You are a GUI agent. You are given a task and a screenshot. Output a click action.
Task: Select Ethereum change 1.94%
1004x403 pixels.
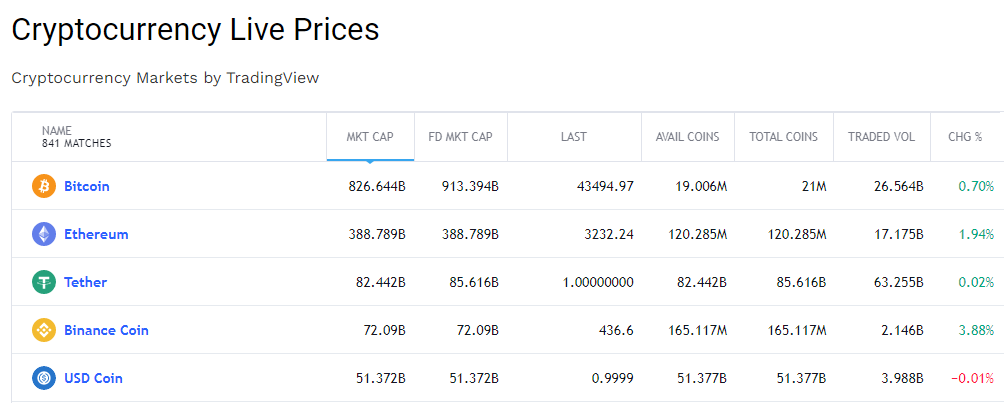[976, 234]
